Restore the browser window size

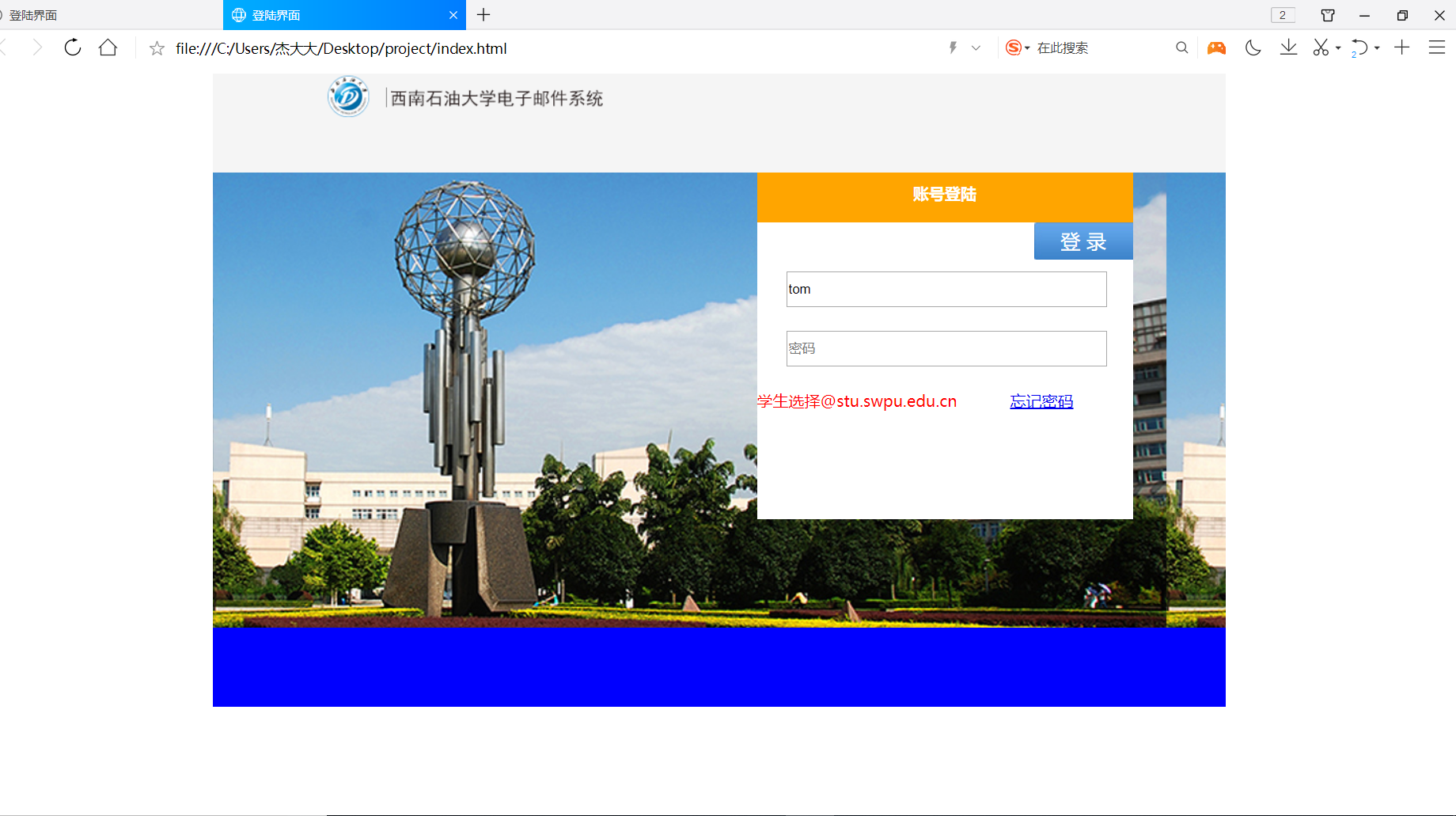(x=1402, y=15)
